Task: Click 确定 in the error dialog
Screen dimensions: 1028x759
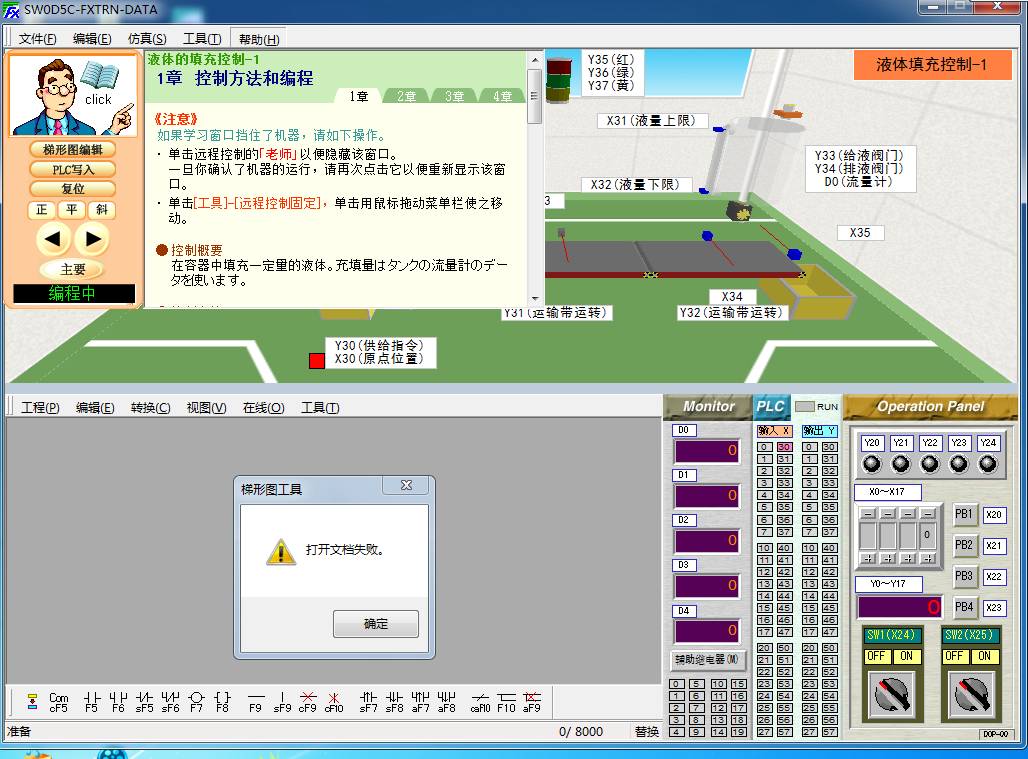Action: (375, 624)
